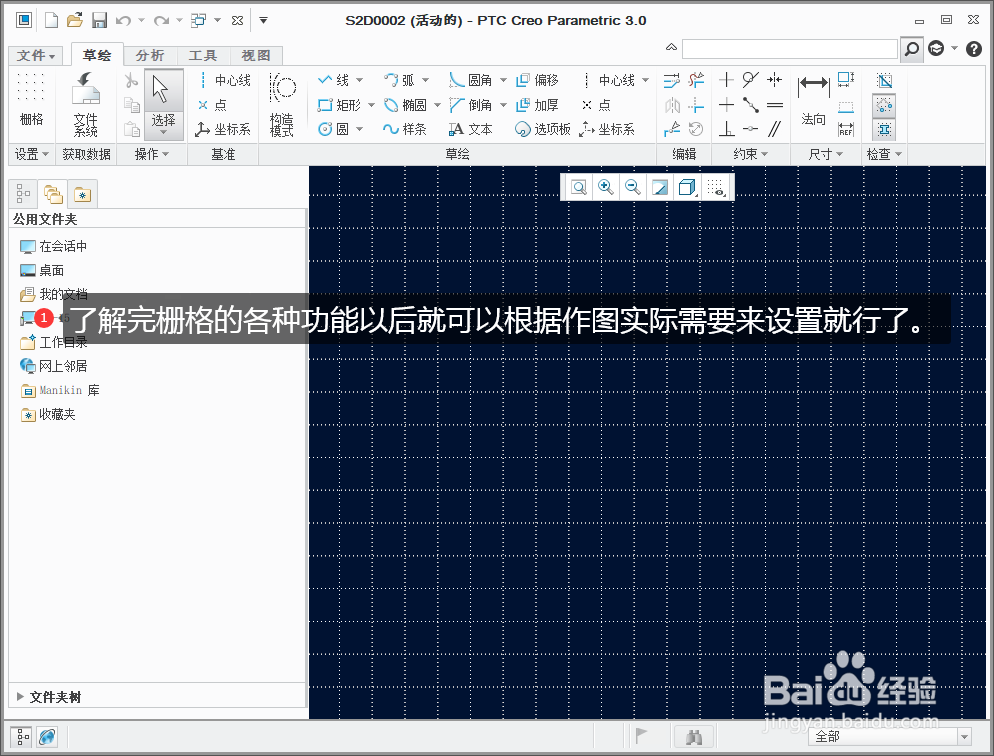Switch to the Tools tab

203,56
